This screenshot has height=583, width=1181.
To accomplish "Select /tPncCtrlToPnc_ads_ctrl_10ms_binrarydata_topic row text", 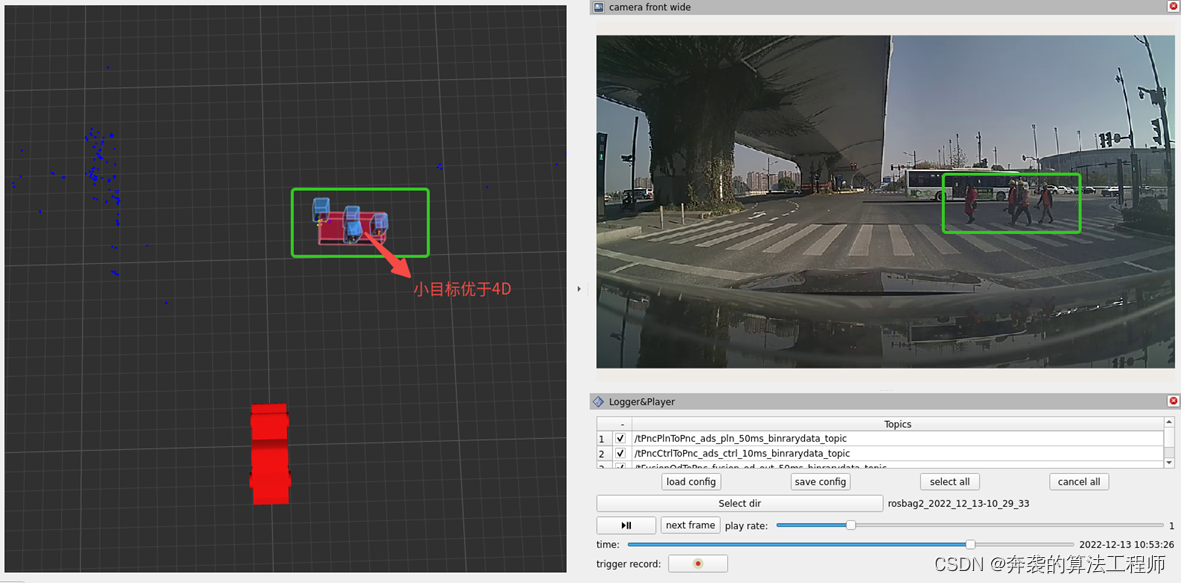I will pyautogui.click(x=743, y=453).
